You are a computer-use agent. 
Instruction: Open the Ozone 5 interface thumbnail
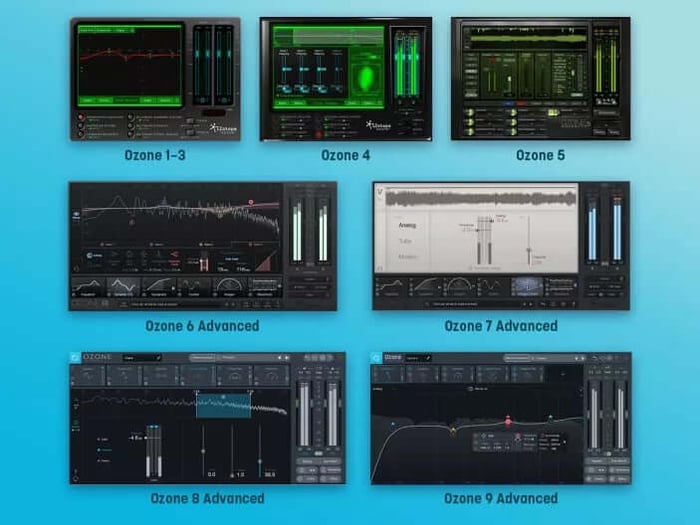(x=541, y=79)
